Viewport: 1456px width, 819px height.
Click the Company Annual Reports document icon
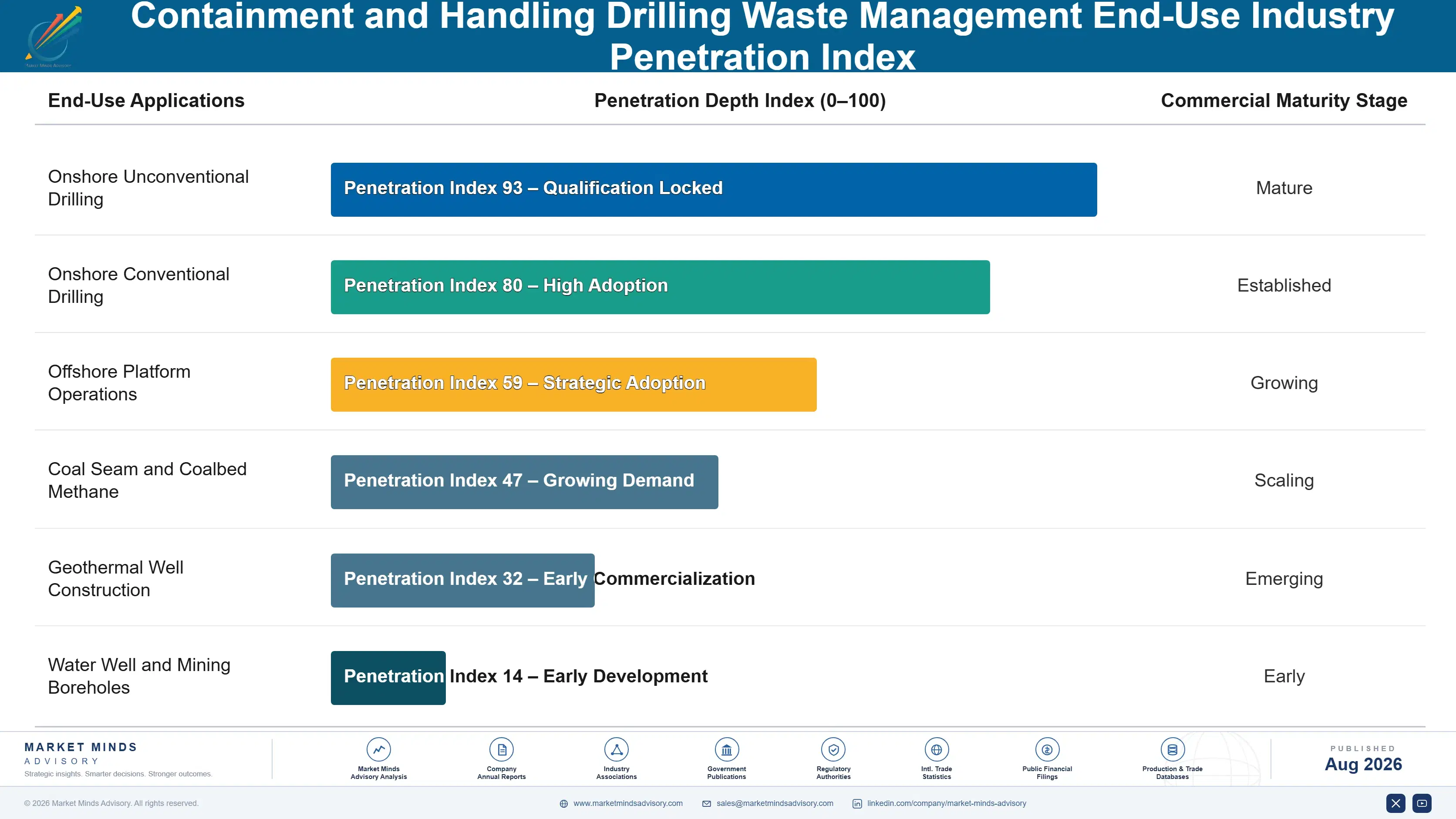coord(501,749)
